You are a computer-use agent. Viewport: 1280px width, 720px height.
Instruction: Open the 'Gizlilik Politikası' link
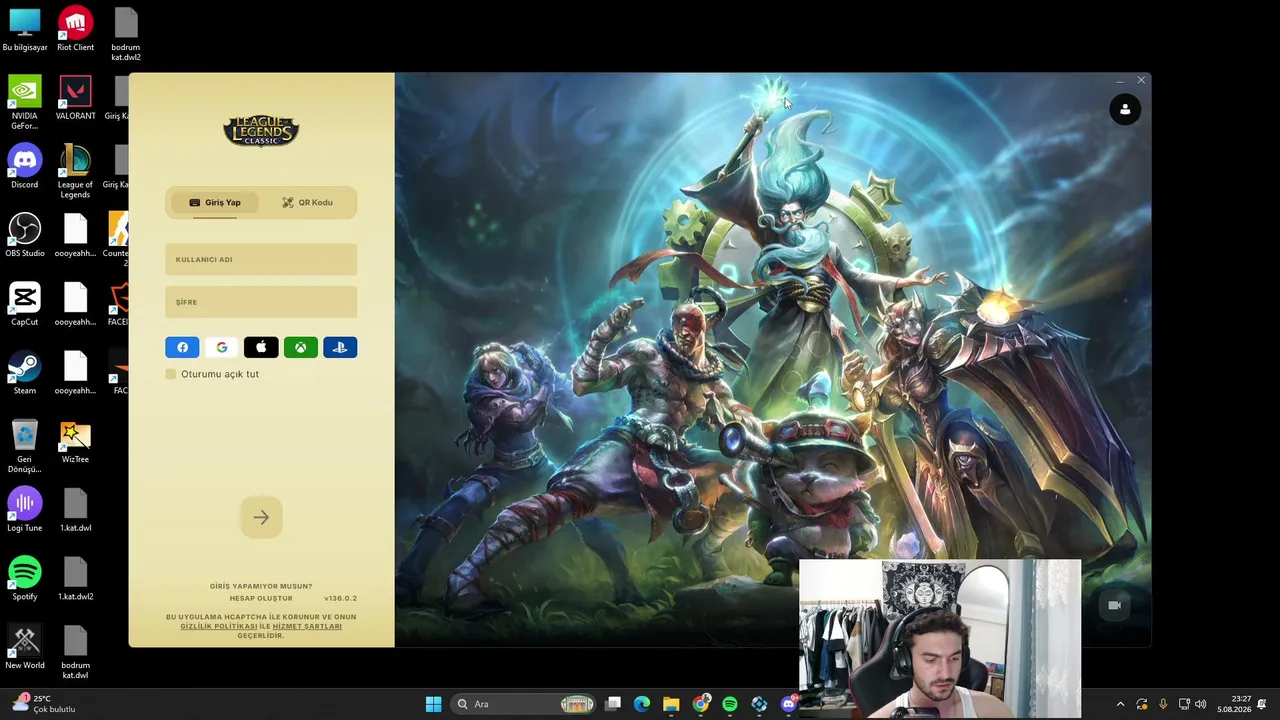(219, 626)
